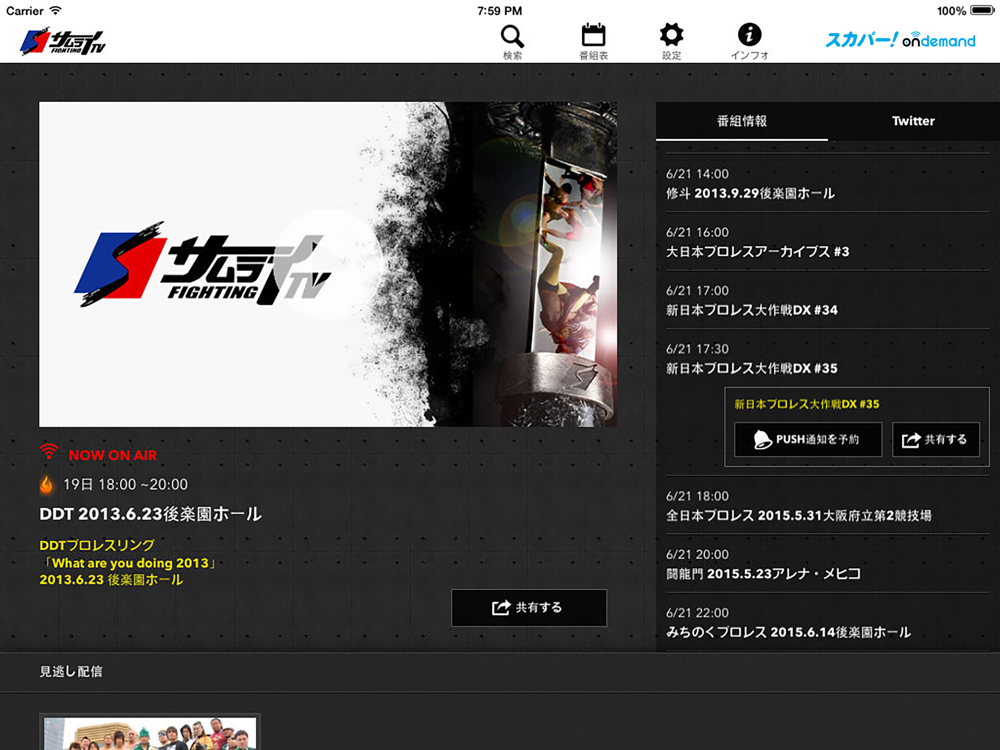This screenshot has width=1000, height=750.
Task: Open 設定 settings gear icon
Action: tap(672, 41)
